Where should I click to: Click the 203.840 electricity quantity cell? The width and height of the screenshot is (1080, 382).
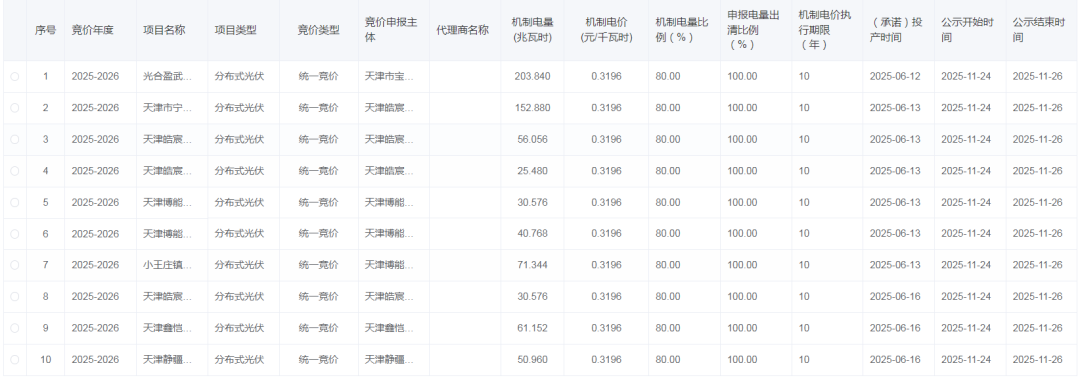click(x=533, y=76)
